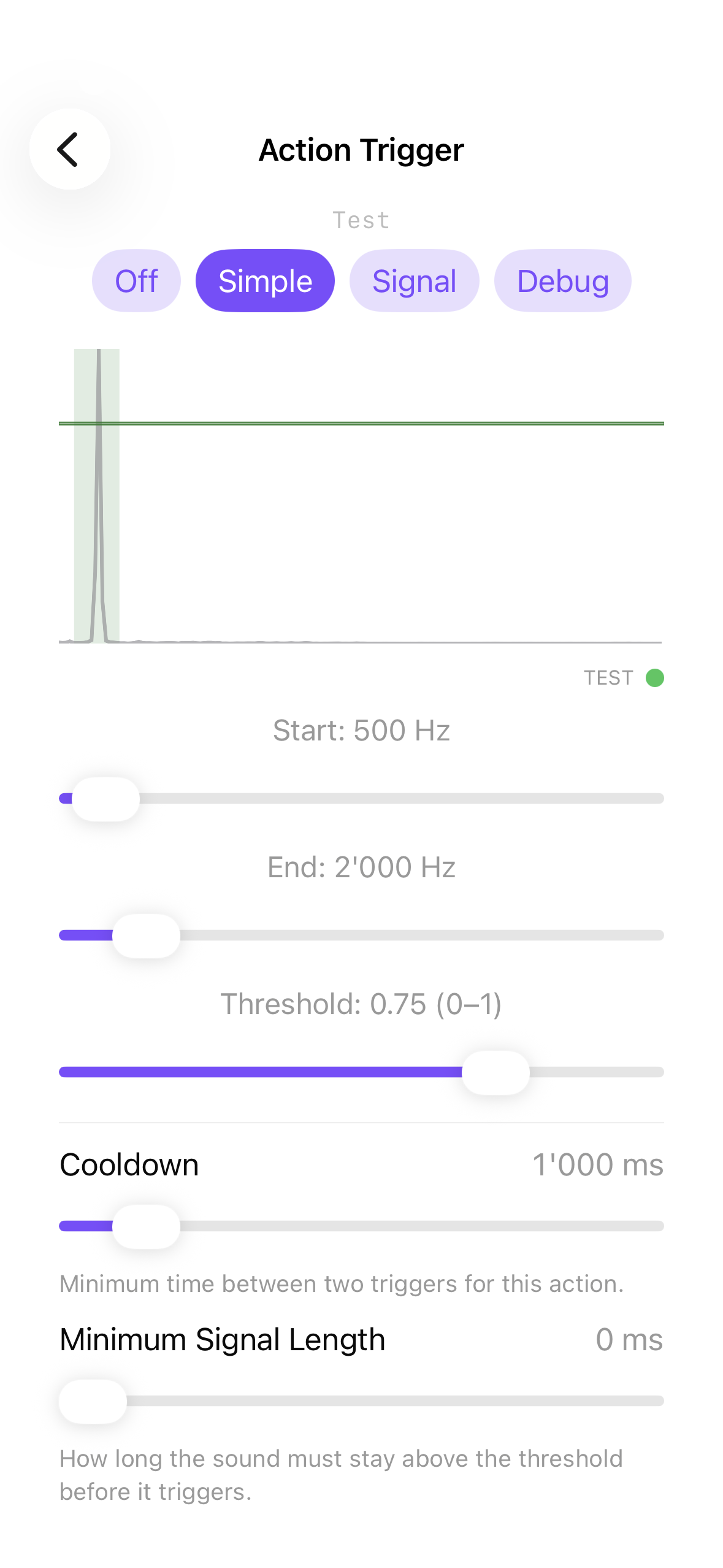Tap the Start: 500 Hz label
Image resolution: width=723 pixels, height=1568 pixels.
point(361,730)
